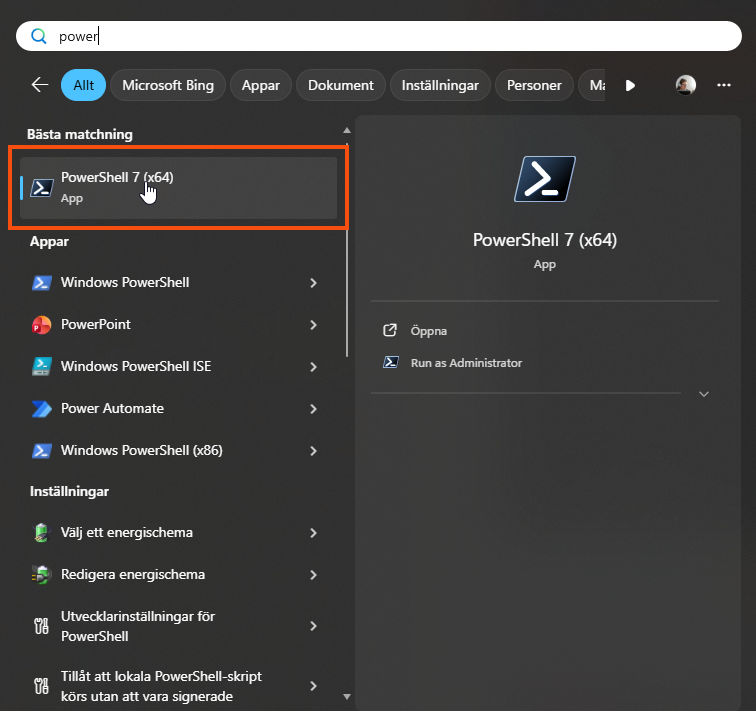Open the Välj ett energischema setting
The width and height of the screenshot is (756, 711).
[126, 533]
